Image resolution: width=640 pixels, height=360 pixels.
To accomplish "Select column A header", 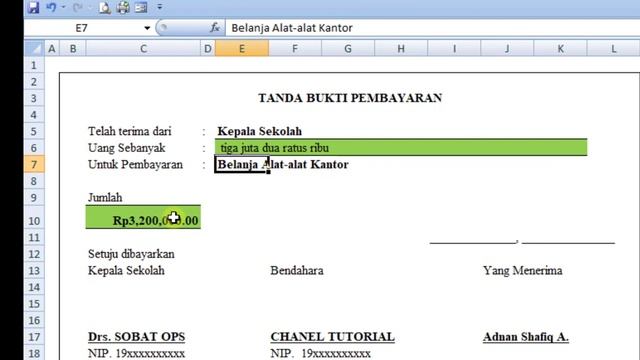I will [52, 49].
